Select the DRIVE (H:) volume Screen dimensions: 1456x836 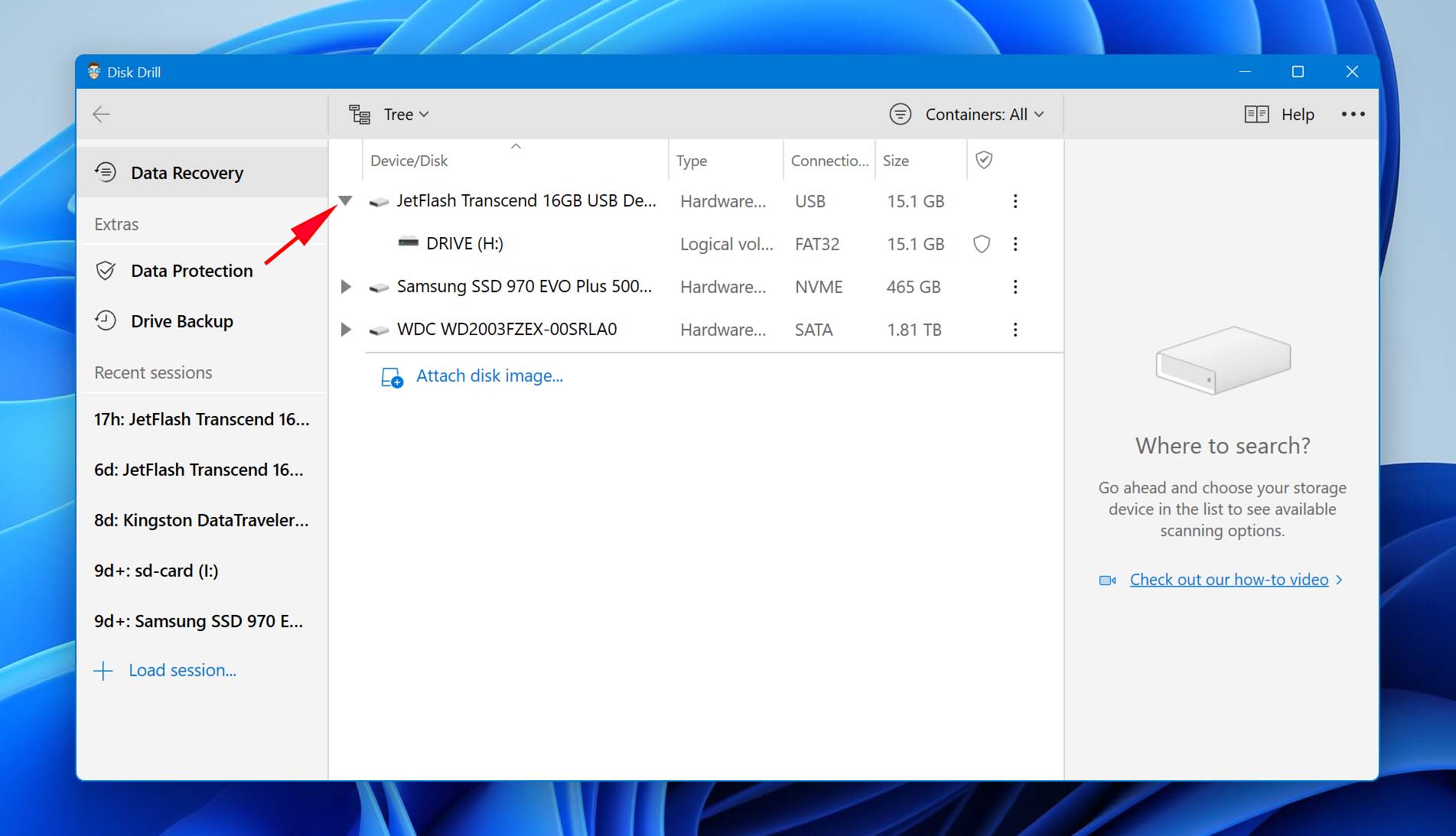point(464,244)
